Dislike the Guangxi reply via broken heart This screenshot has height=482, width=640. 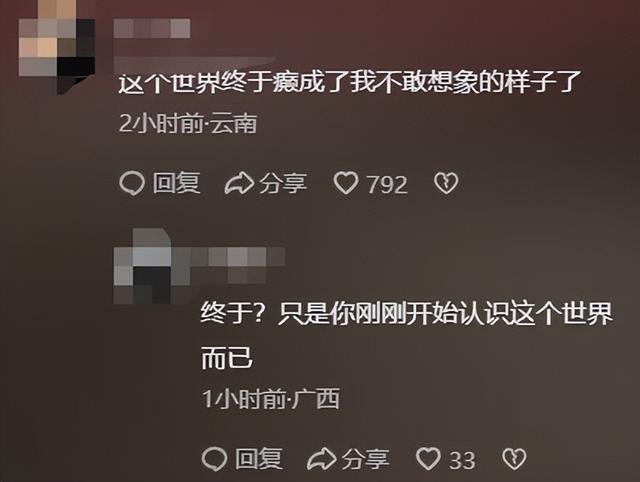click(514, 458)
